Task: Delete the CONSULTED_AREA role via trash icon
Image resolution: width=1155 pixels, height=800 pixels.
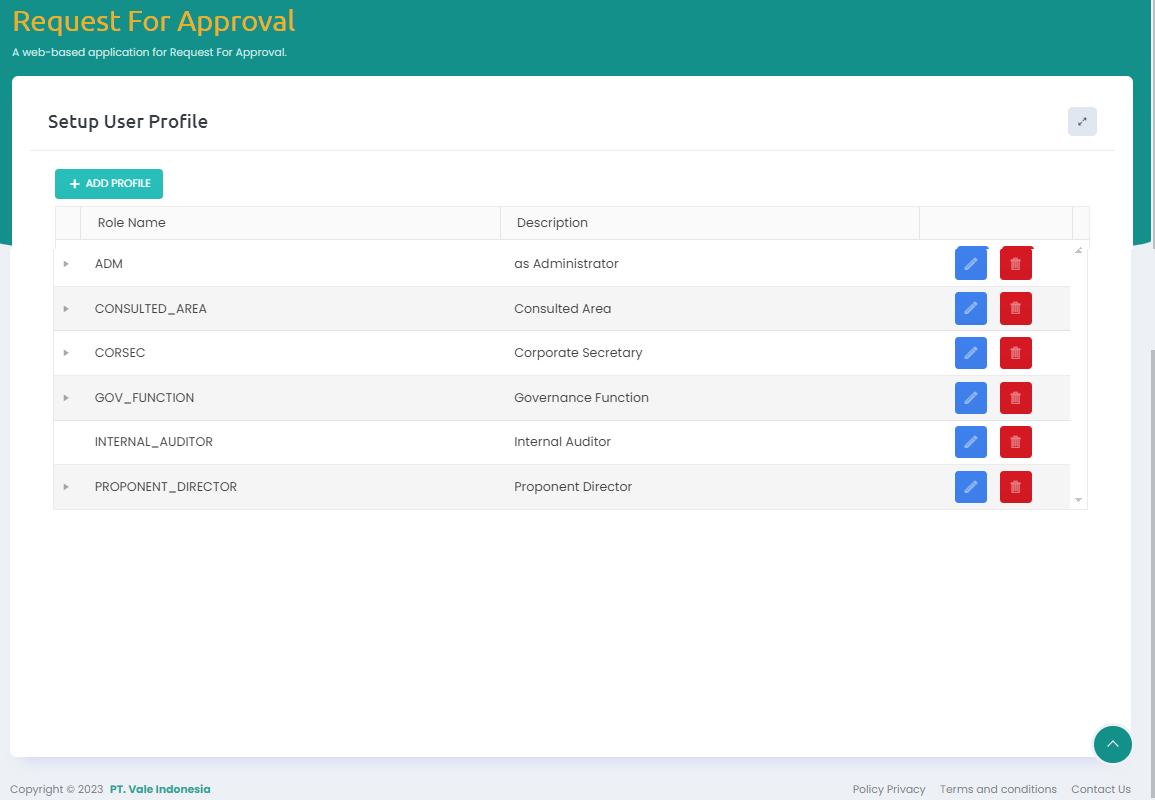Action: point(1015,309)
